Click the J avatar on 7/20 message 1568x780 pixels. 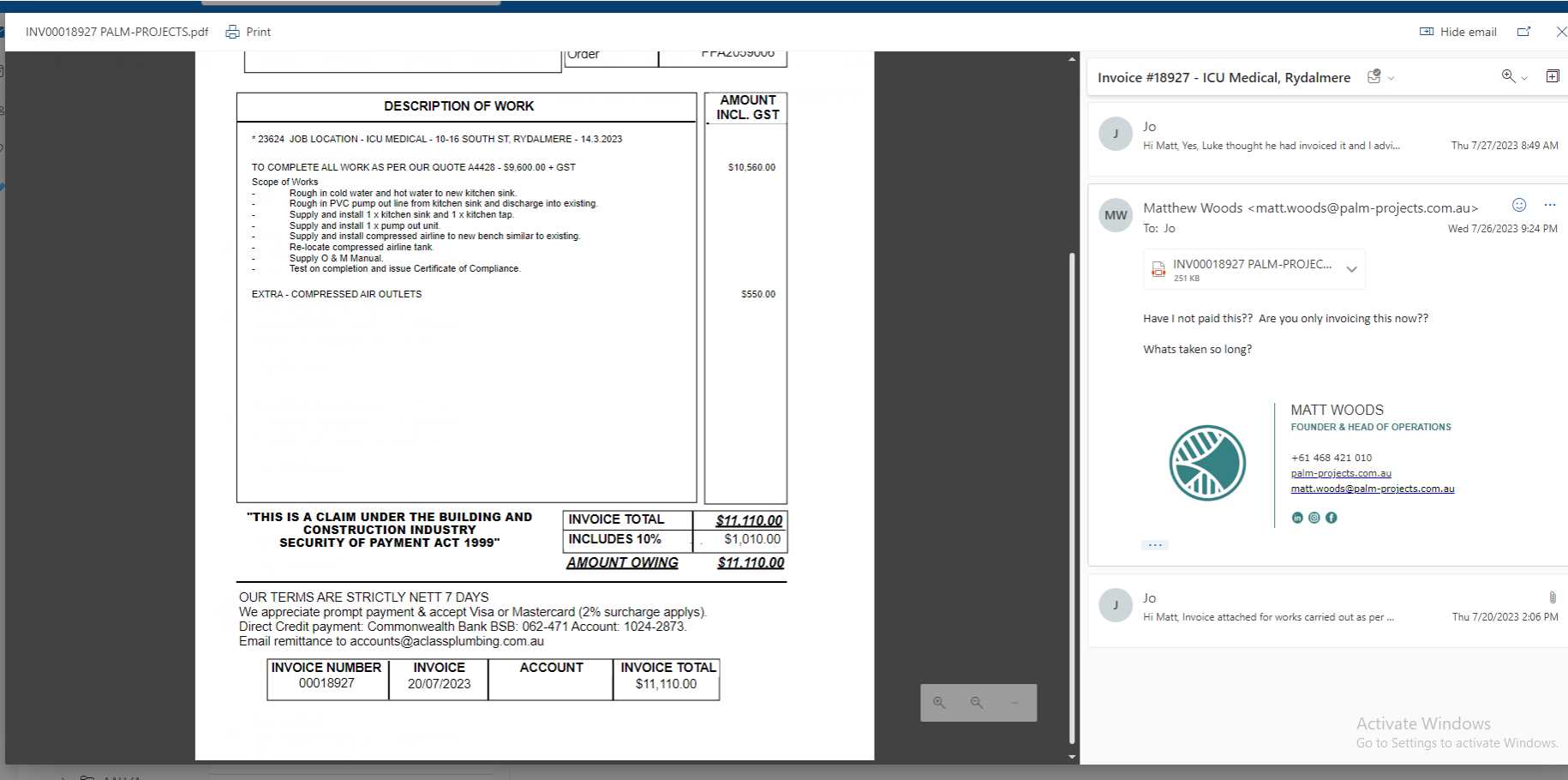click(x=1116, y=605)
